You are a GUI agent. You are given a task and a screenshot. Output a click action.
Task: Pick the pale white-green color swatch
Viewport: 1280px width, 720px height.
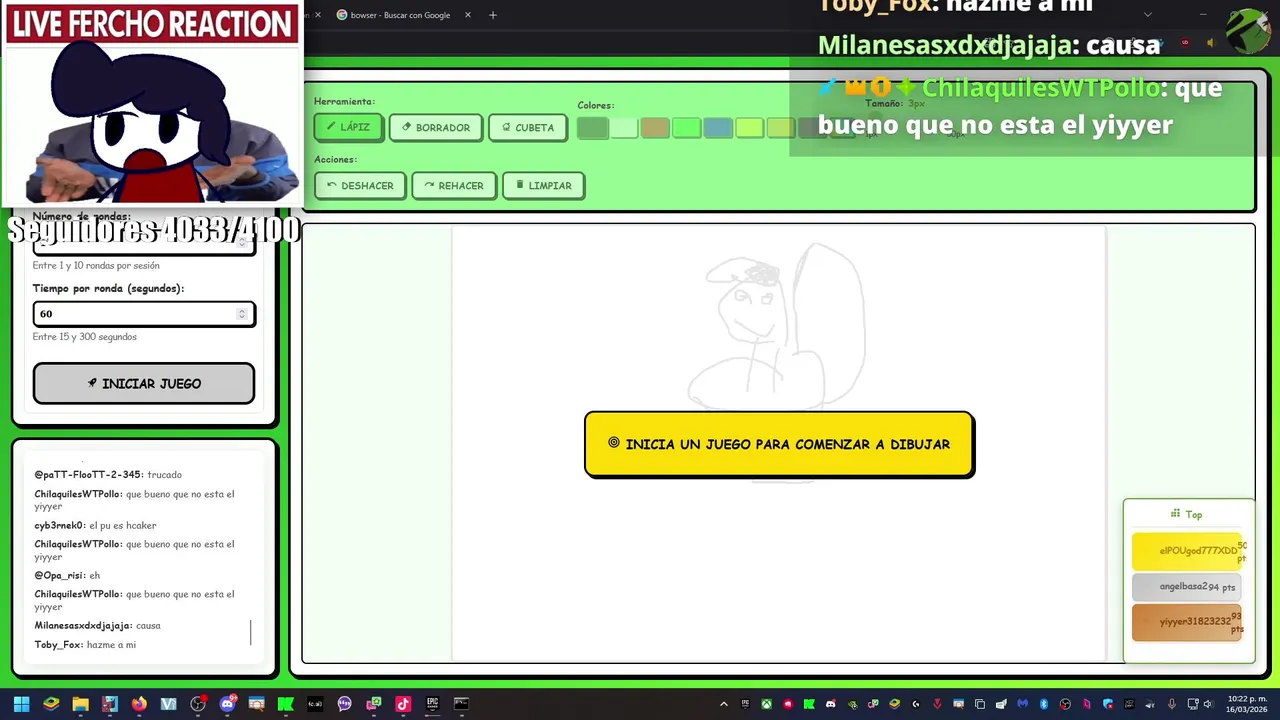624,127
